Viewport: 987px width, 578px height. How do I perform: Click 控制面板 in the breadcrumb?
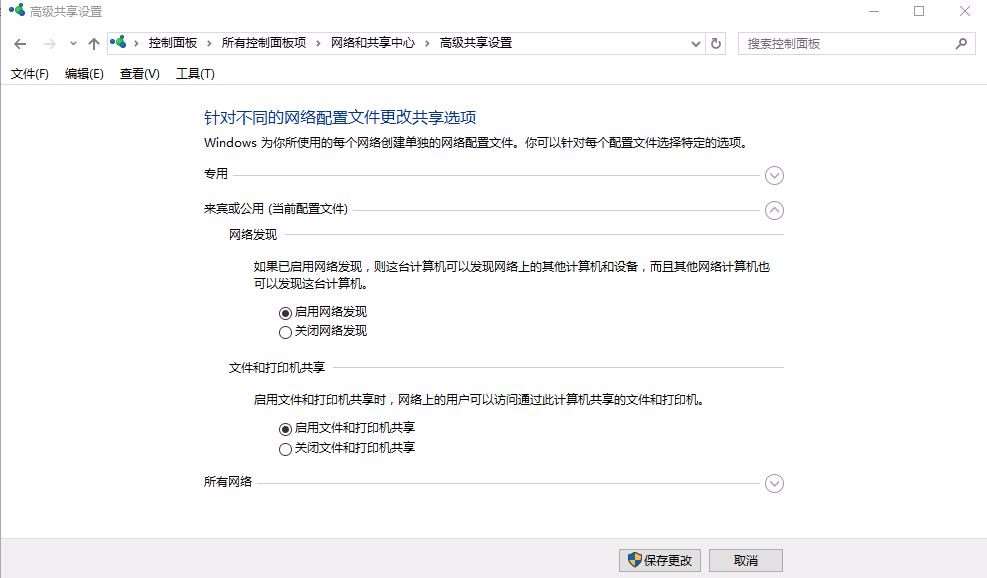pos(172,43)
